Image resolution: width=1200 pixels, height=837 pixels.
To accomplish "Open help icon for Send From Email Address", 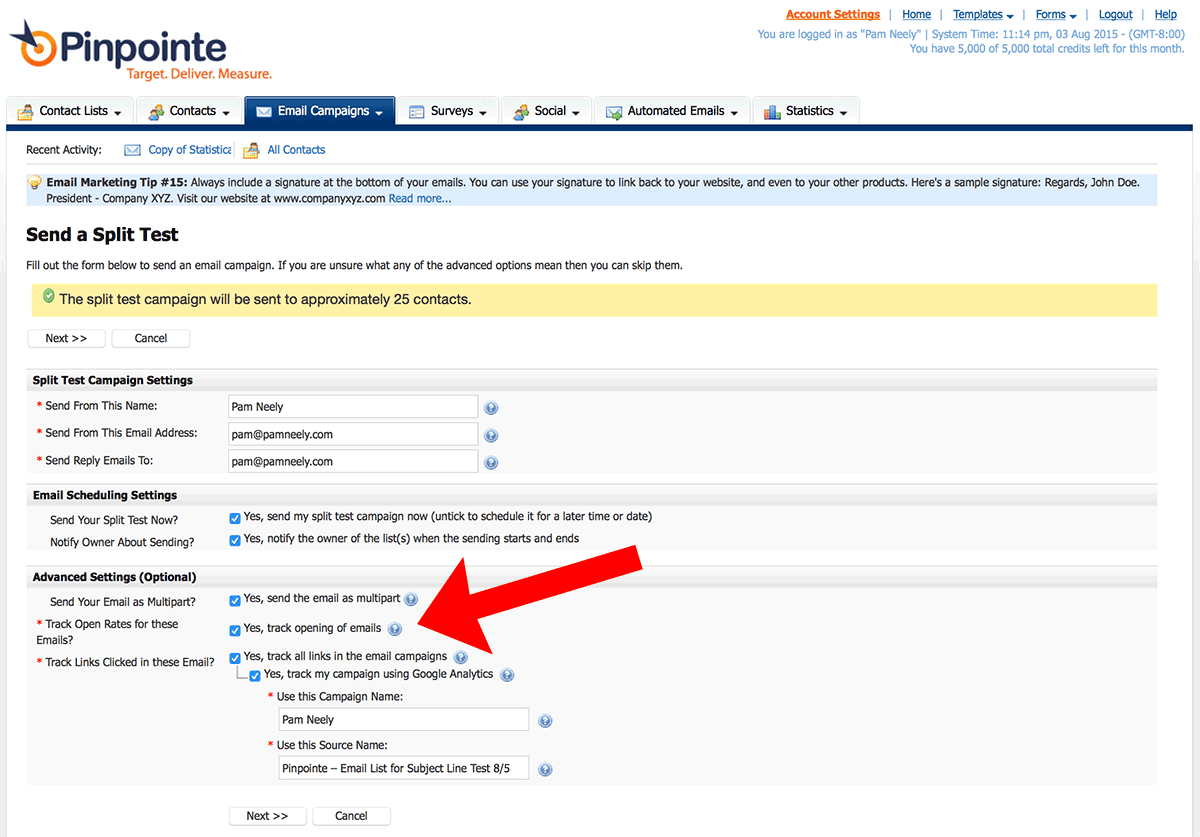I will point(491,435).
